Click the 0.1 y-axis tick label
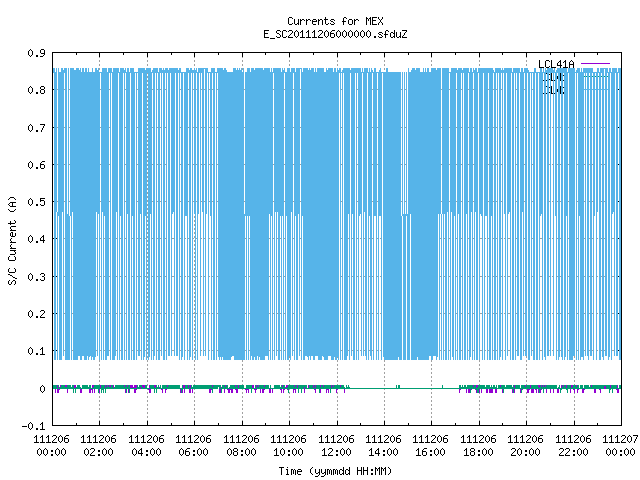 coord(36,351)
